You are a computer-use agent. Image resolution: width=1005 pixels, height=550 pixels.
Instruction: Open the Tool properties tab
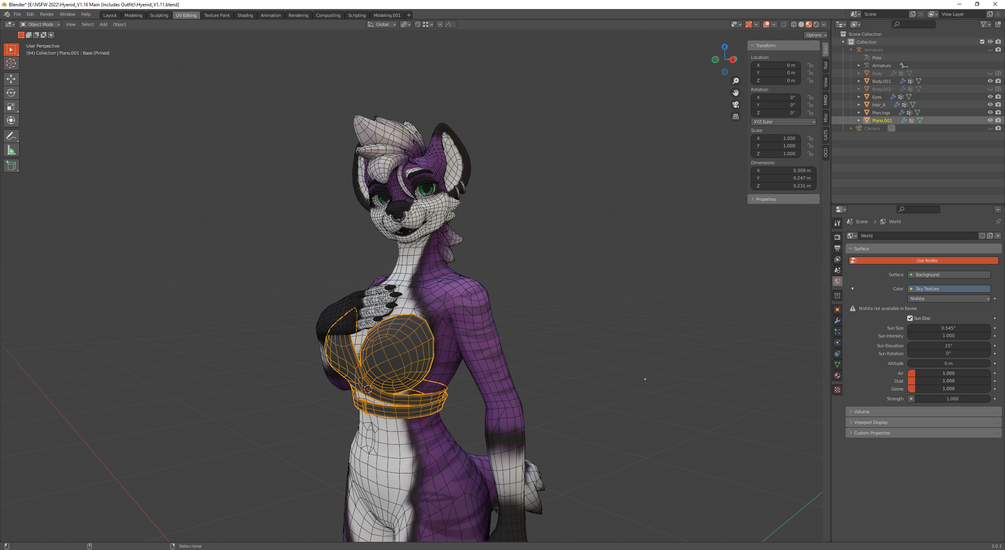pyautogui.click(x=837, y=223)
